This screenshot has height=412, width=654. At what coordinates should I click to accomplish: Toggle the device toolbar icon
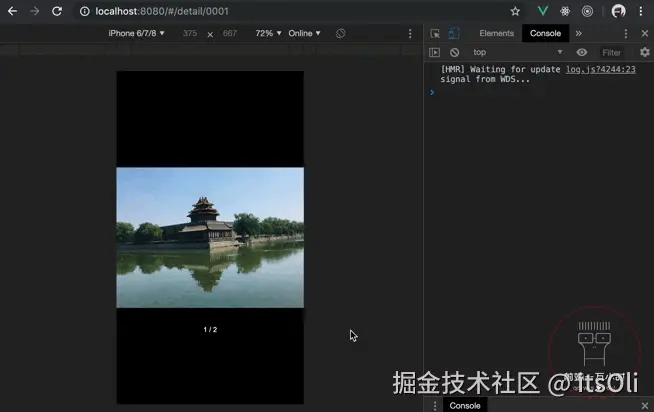454,33
